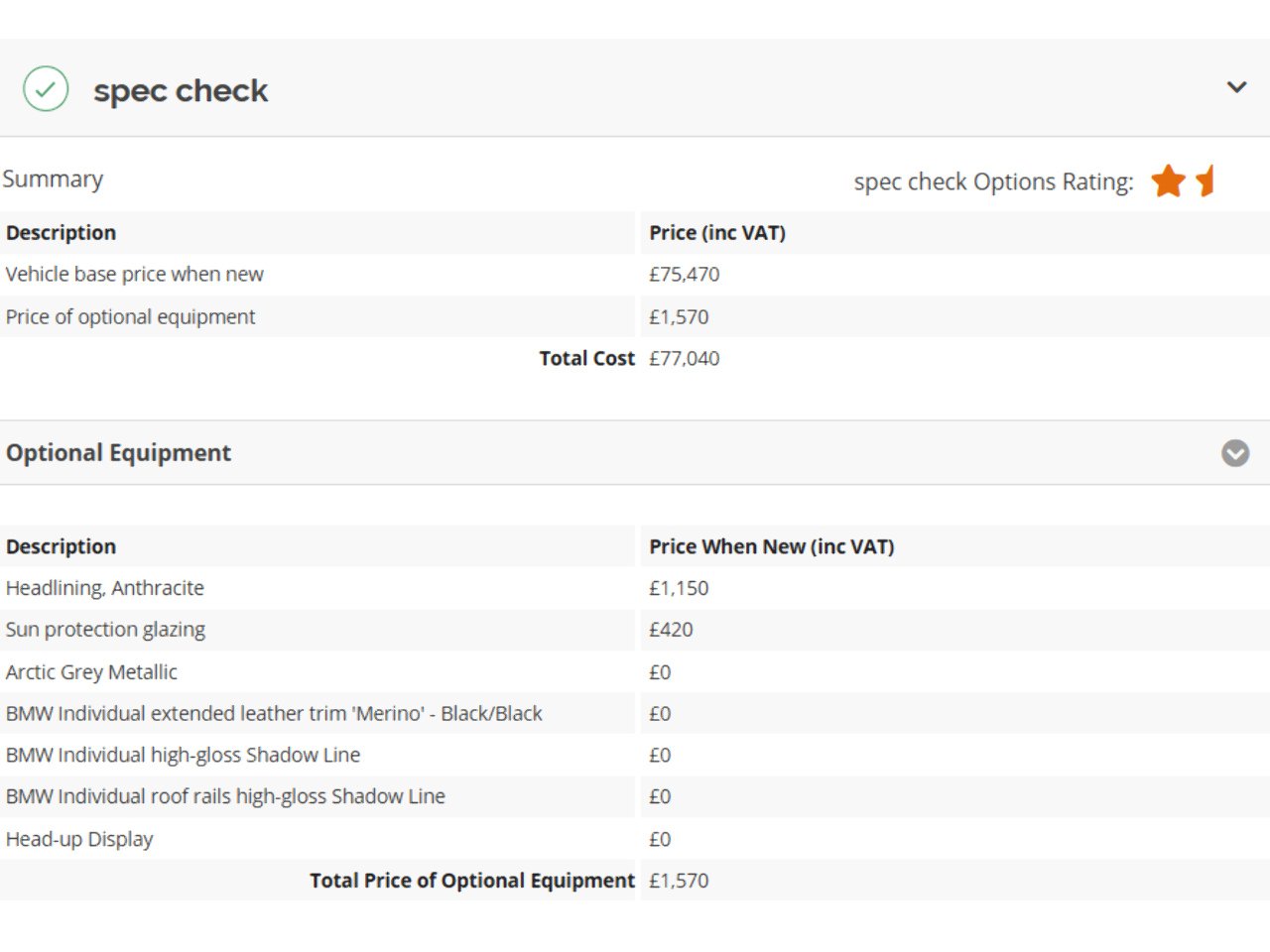Image resolution: width=1270 pixels, height=952 pixels.
Task: Click the BMW Individual roof rails entry
Action: click(x=225, y=796)
